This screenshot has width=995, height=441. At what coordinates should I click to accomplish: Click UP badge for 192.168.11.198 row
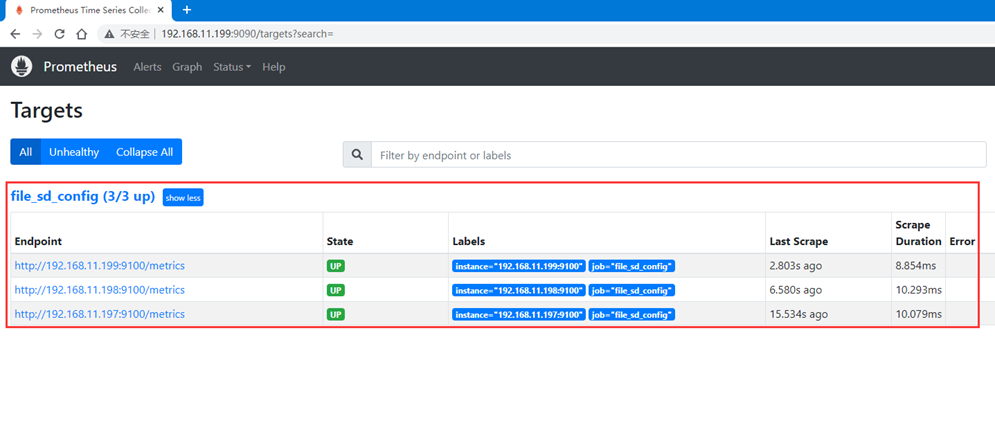point(336,290)
